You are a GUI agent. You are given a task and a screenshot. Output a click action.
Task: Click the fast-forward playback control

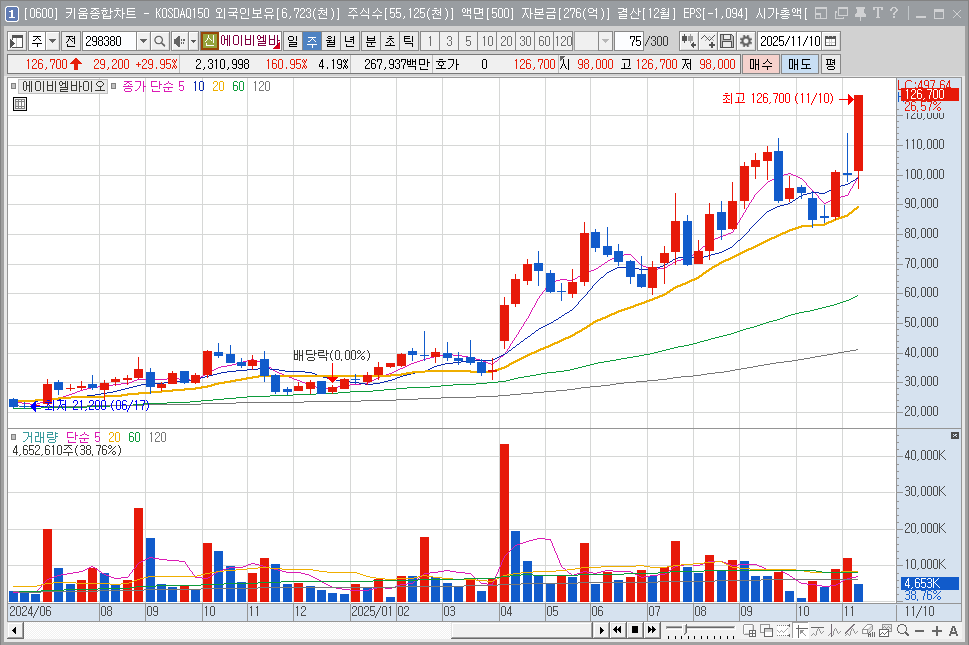click(651, 630)
